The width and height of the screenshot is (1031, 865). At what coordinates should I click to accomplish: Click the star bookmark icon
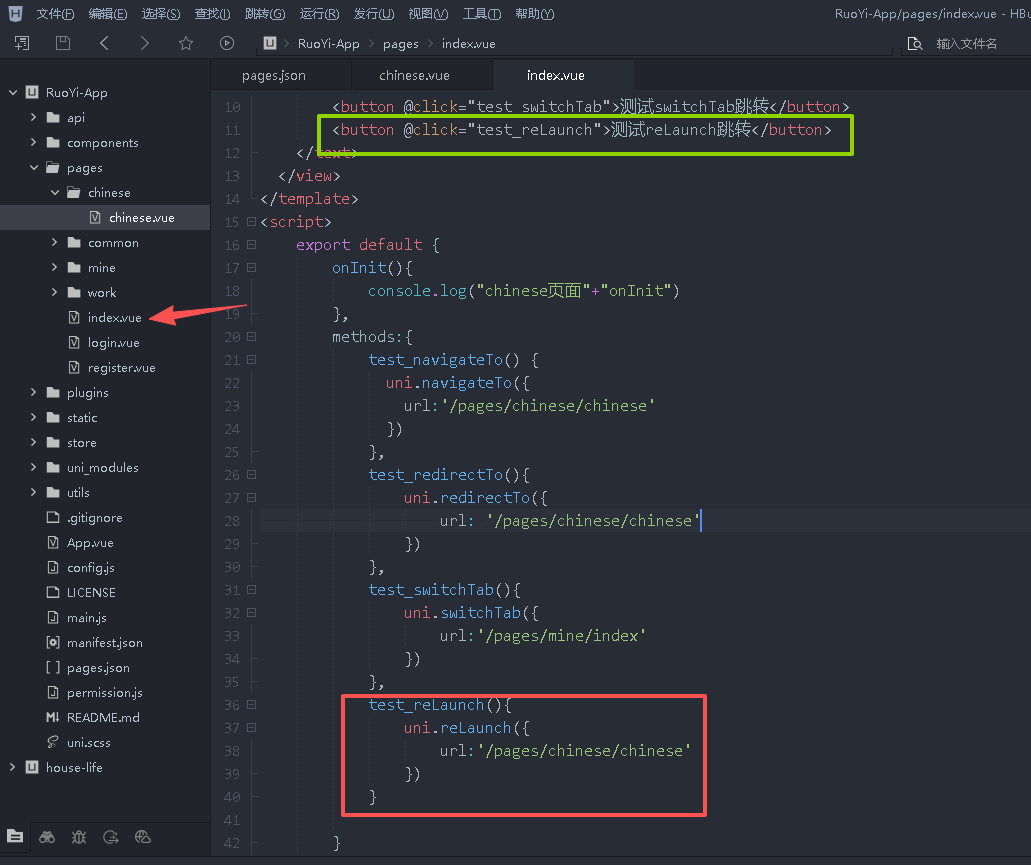coord(185,43)
